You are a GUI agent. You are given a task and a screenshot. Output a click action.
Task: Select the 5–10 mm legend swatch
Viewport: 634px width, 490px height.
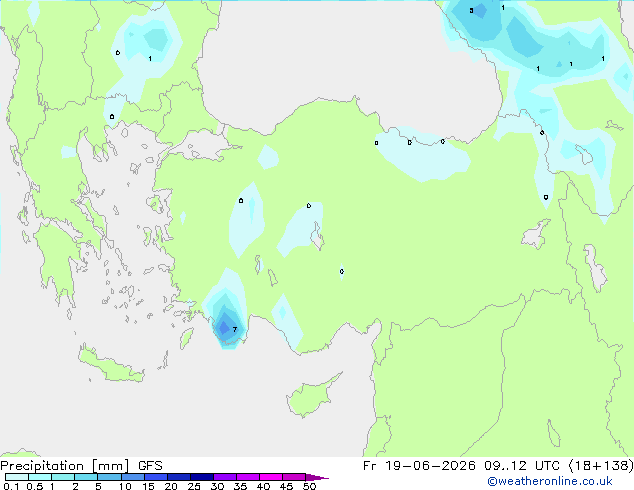pos(109,477)
